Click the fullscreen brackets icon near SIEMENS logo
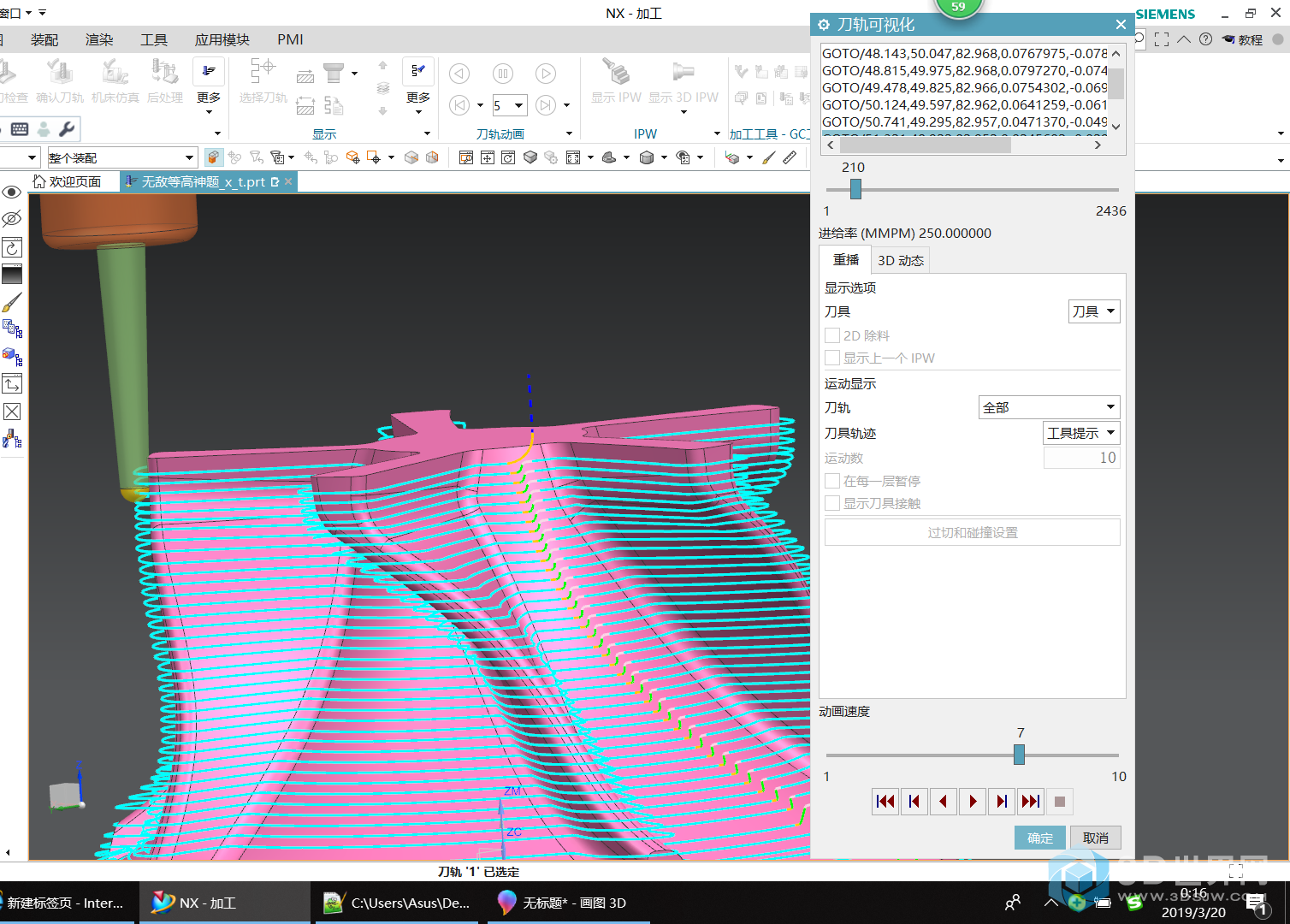 (x=1162, y=39)
